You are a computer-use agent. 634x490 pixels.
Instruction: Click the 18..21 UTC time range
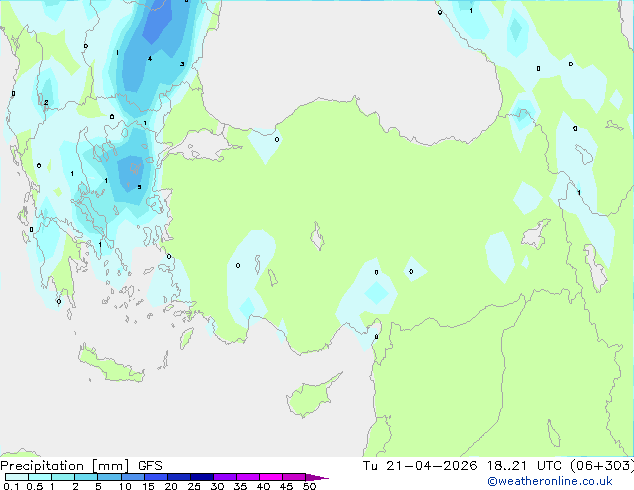pyautogui.click(x=524, y=466)
